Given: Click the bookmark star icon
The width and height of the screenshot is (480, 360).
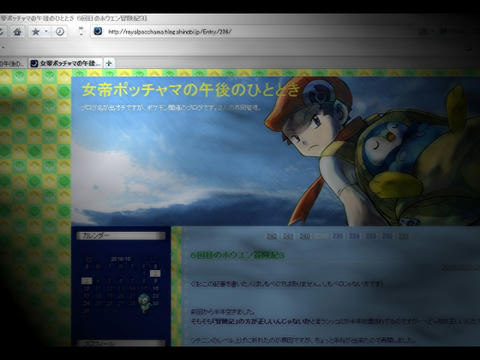Looking at the screenshot, I should [x=35, y=32].
